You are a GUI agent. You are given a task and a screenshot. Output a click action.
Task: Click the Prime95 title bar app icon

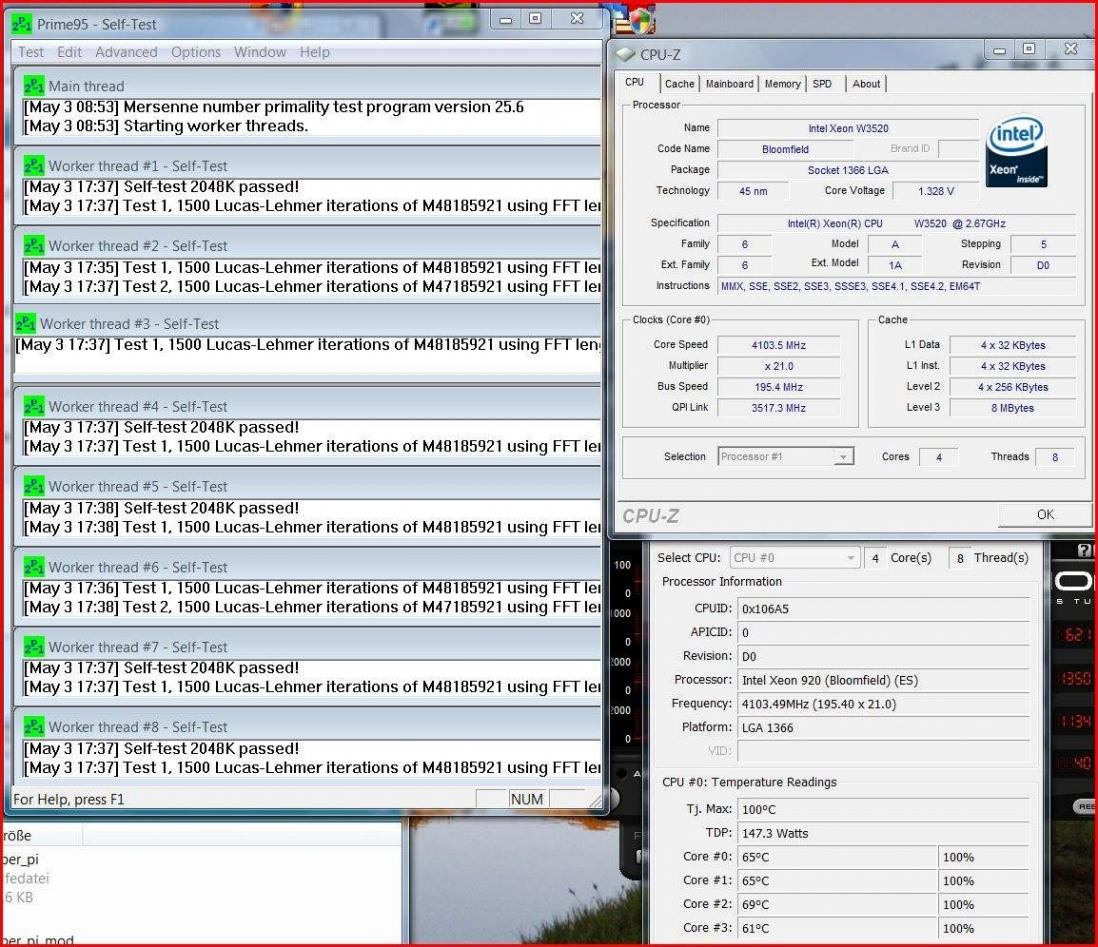click(22, 24)
